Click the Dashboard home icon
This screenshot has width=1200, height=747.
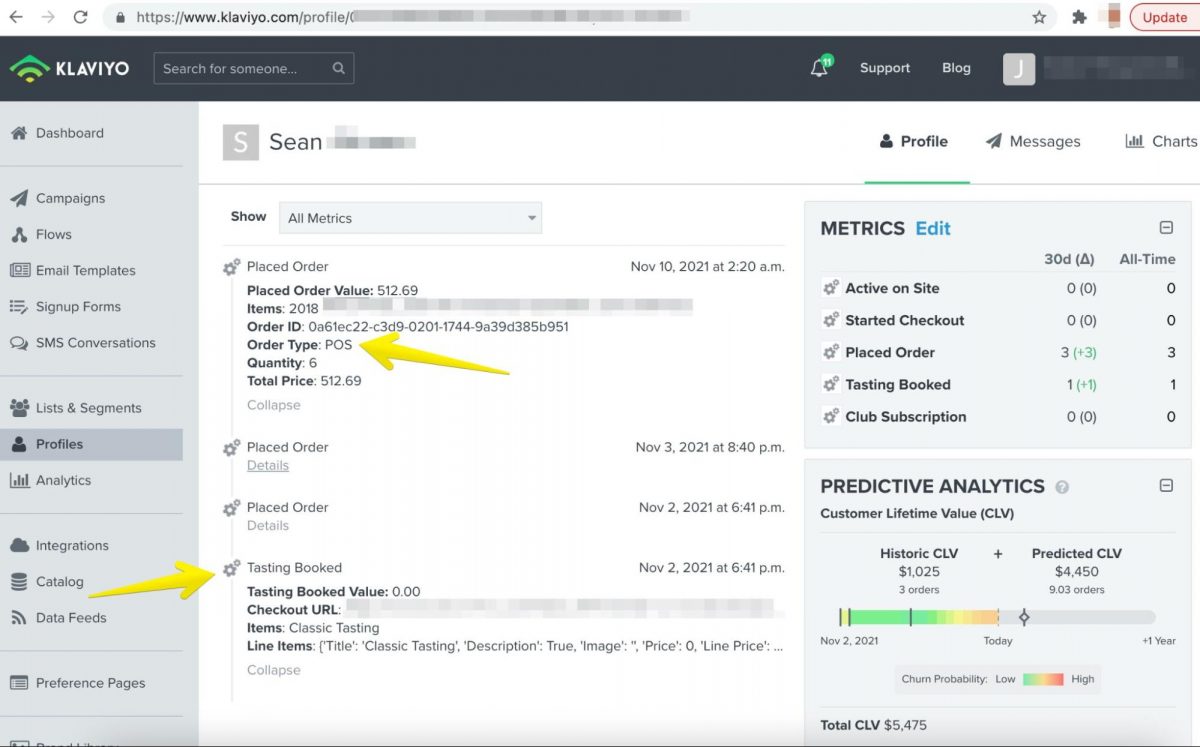(x=19, y=133)
